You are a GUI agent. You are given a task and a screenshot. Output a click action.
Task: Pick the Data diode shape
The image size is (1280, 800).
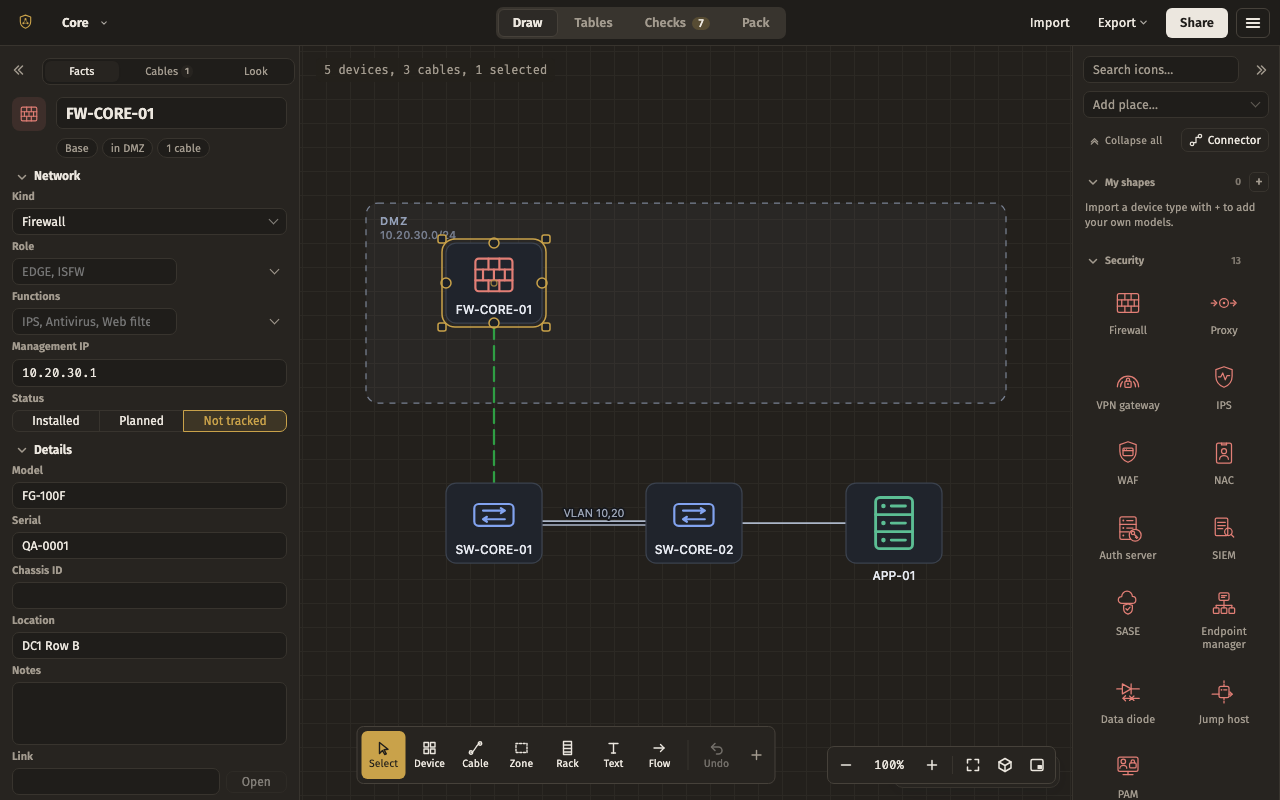pos(1128,691)
